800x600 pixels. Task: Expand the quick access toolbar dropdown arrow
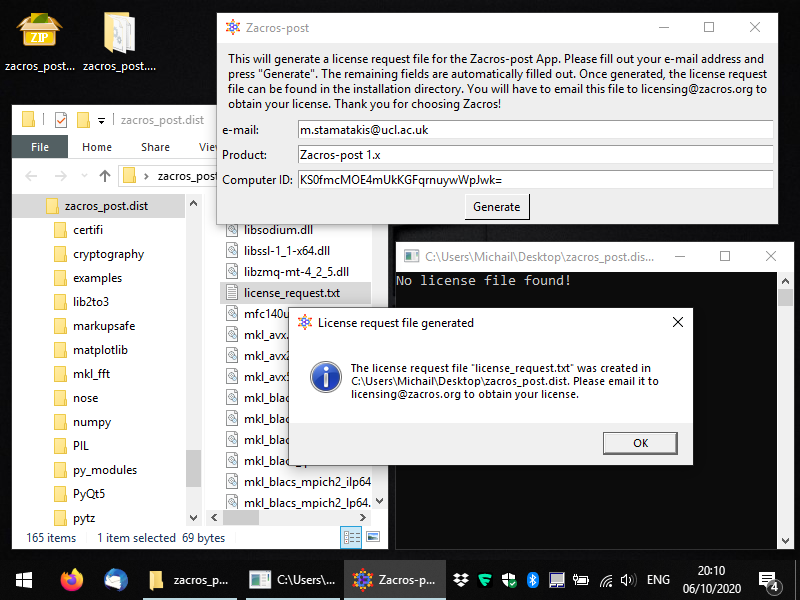click(x=102, y=121)
